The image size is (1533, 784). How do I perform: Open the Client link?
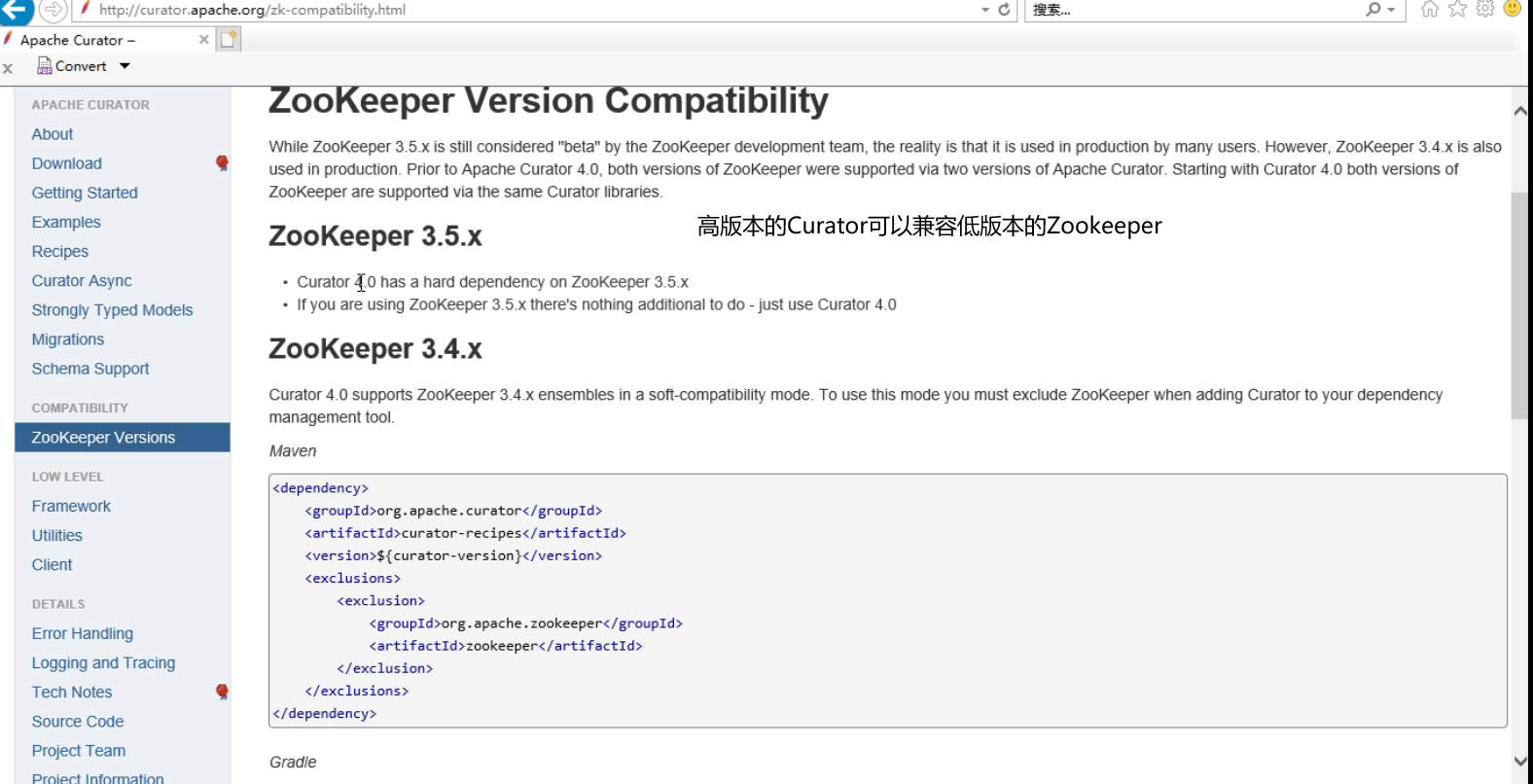point(53,564)
